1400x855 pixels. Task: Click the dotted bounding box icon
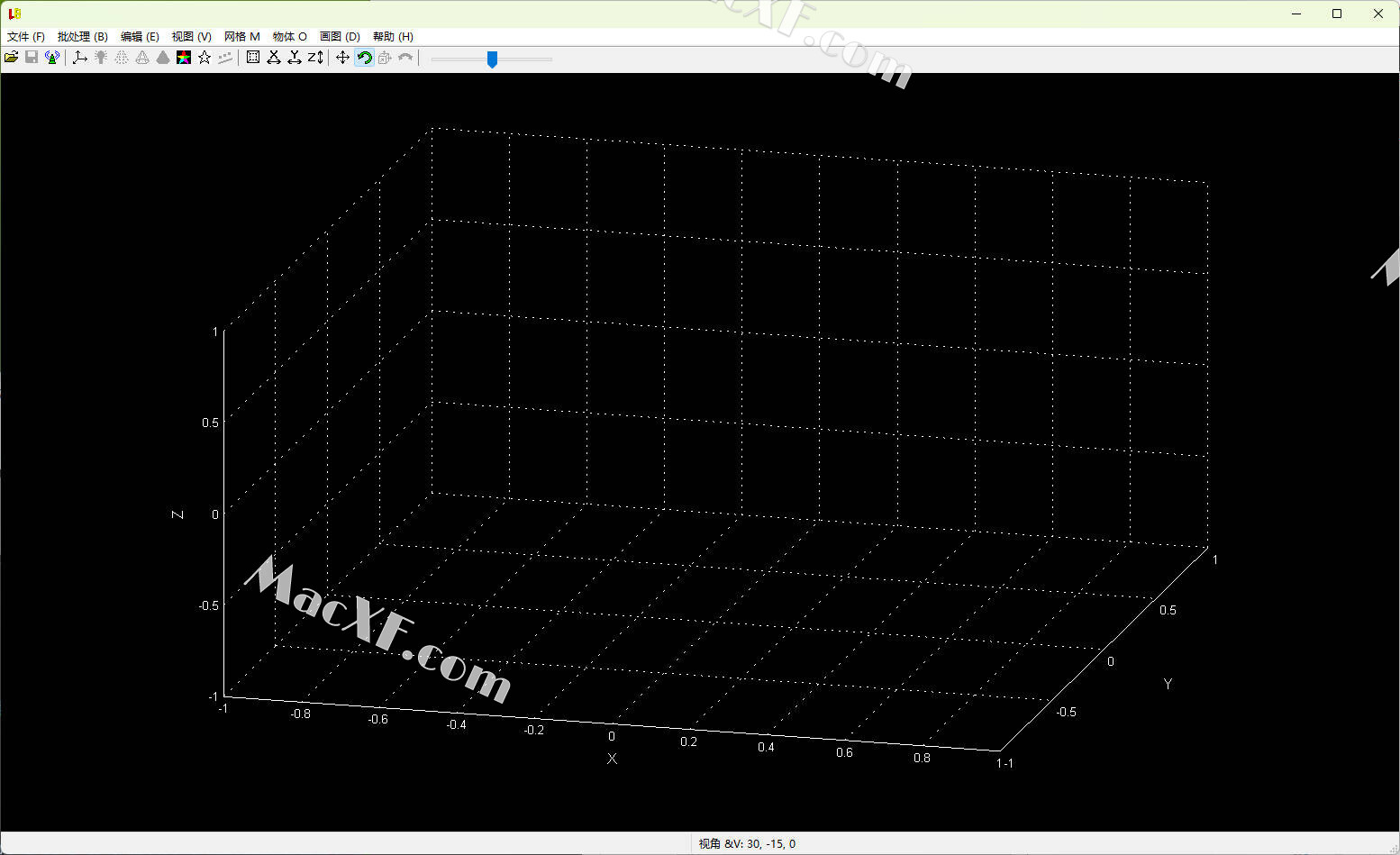click(253, 58)
